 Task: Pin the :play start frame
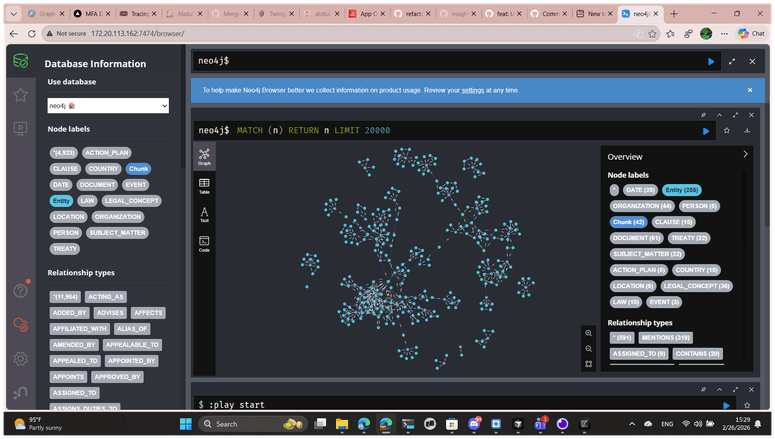[703, 390]
